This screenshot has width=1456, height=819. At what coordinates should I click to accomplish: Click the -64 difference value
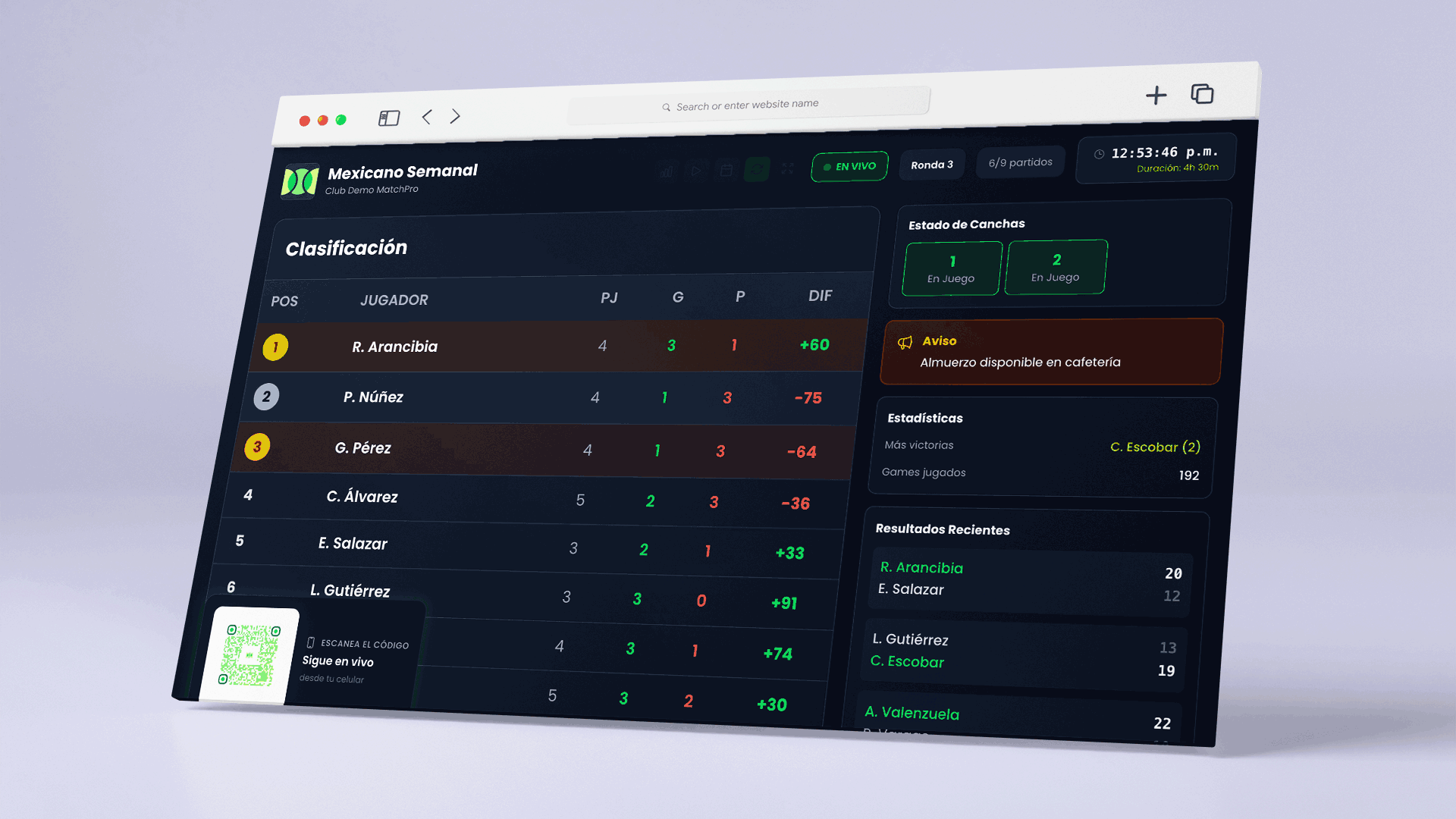click(x=802, y=452)
